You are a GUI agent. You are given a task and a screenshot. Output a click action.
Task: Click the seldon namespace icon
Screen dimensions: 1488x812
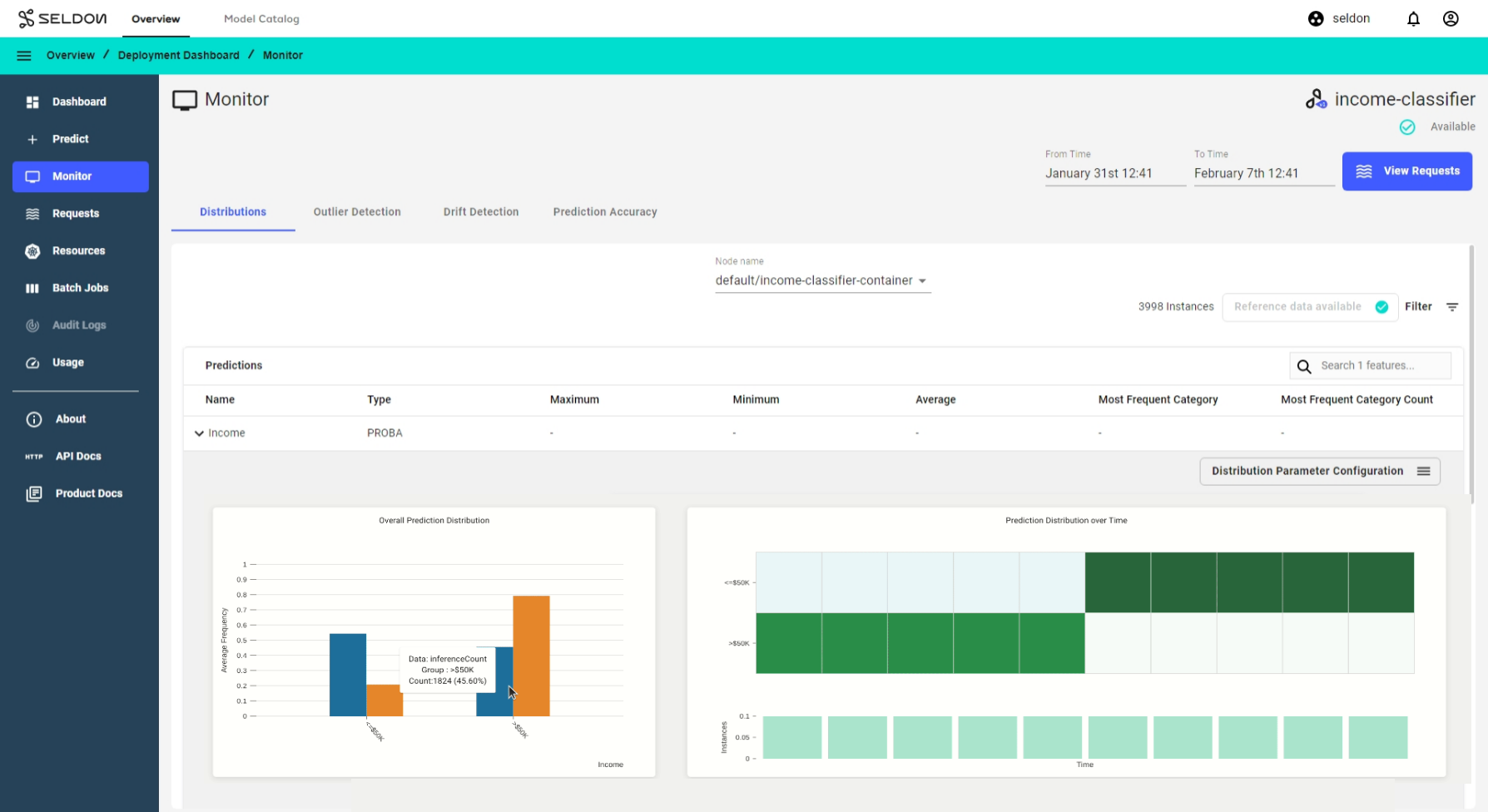[1316, 18]
